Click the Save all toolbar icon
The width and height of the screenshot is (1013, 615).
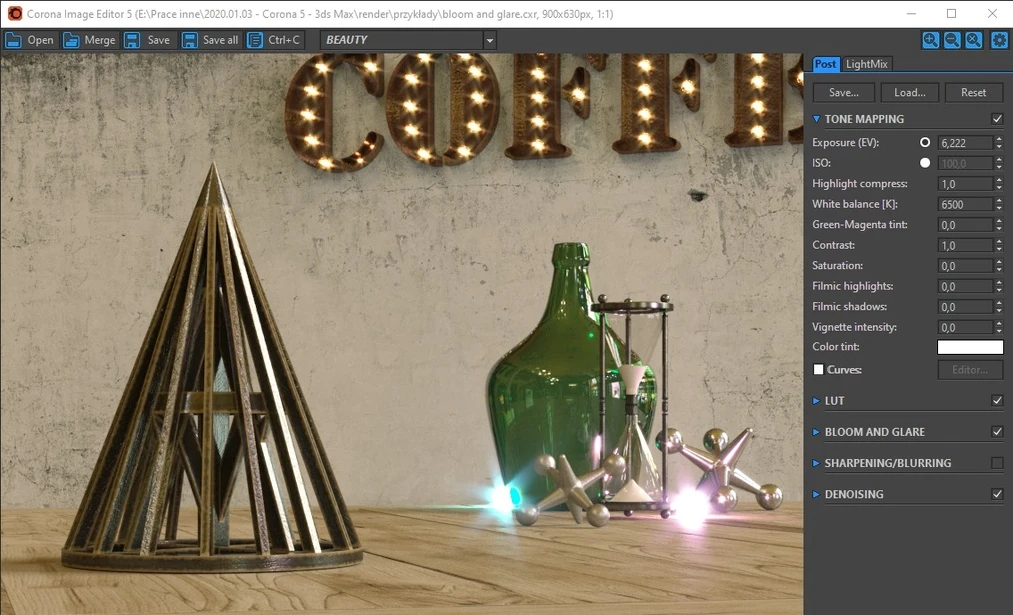tap(190, 40)
